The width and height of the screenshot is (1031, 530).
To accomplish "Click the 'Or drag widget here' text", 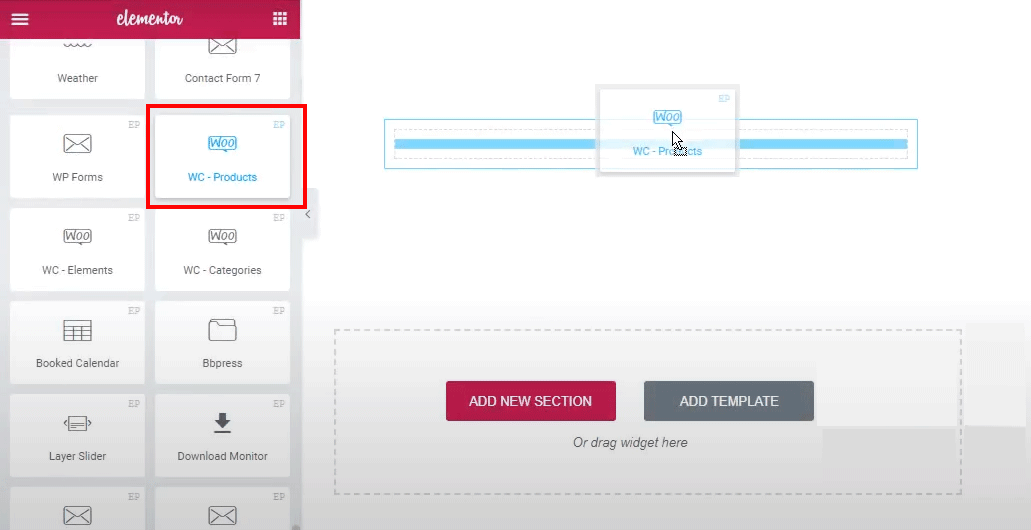I will [x=630, y=443].
